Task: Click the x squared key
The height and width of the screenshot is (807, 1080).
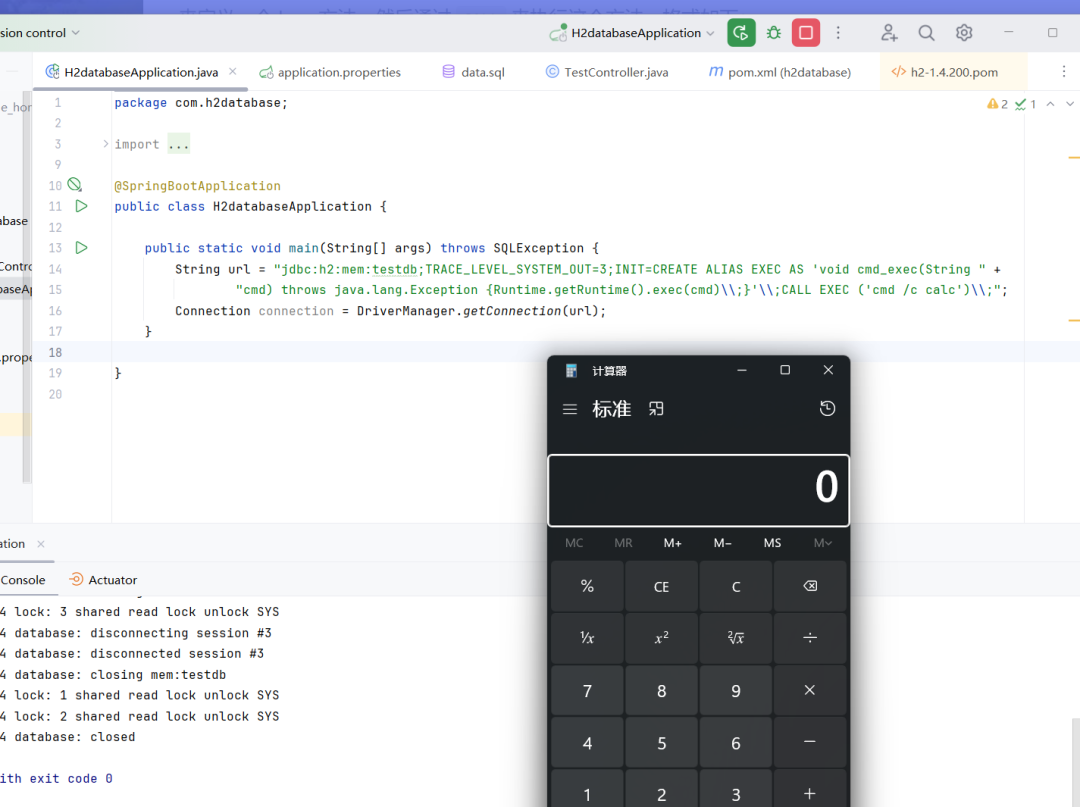Action: (x=661, y=638)
